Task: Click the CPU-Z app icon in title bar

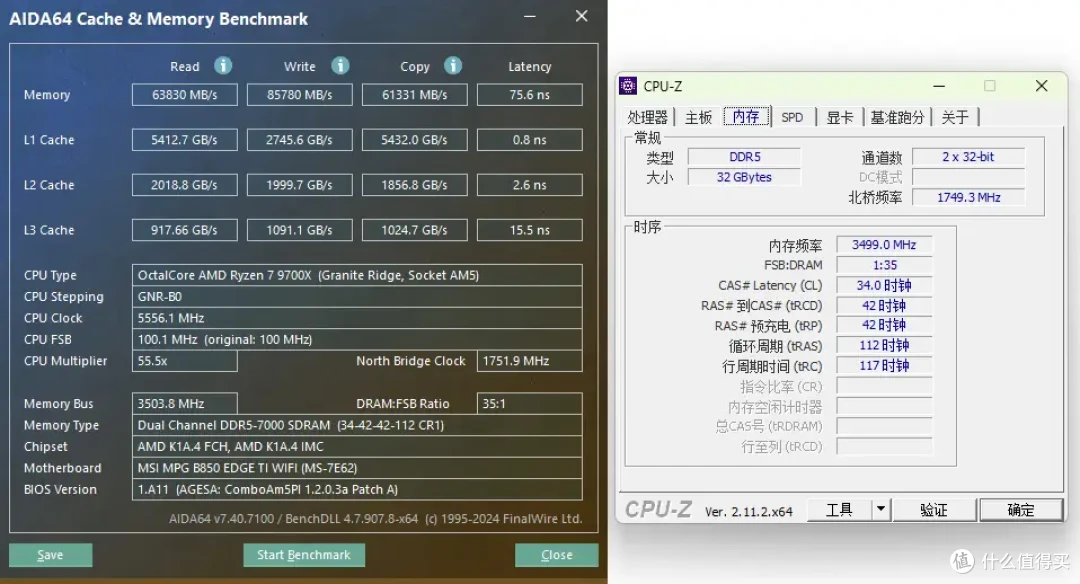Action: coord(627,85)
